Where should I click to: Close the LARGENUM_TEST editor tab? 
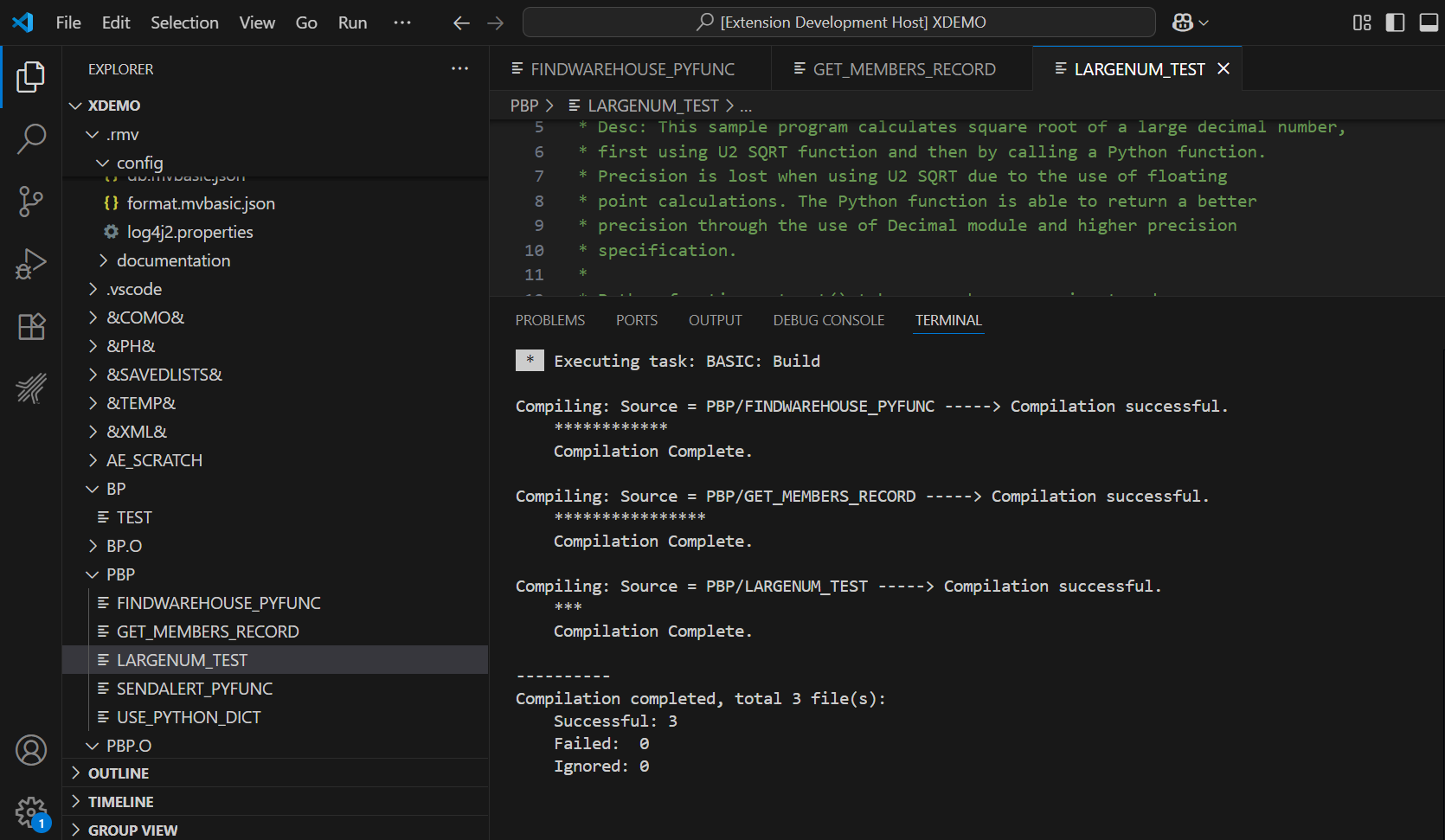(1223, 69)
